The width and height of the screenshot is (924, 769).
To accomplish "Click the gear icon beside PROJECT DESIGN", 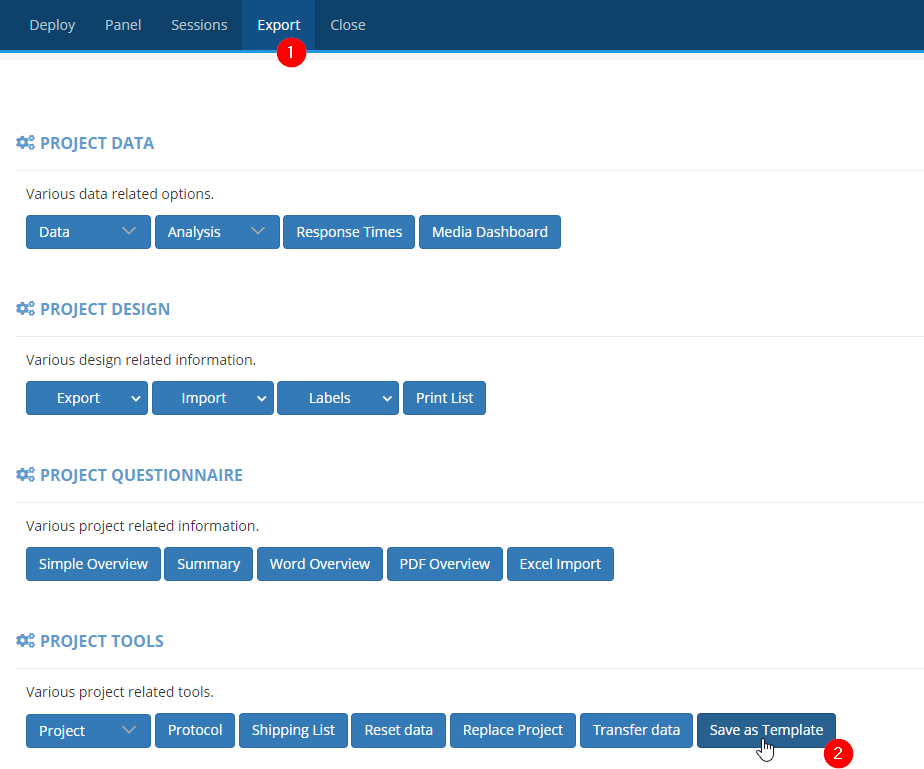I will point(24,308).
